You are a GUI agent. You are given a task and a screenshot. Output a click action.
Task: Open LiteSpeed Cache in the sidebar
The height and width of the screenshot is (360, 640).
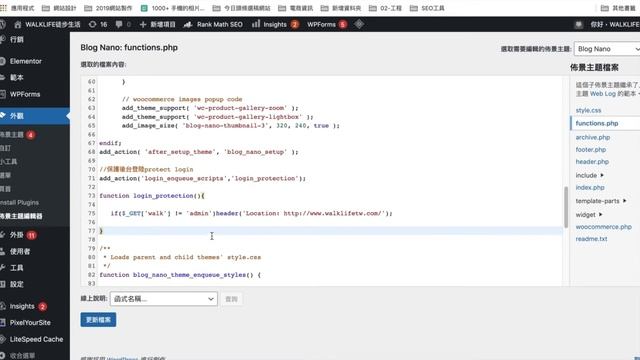click(x=35, y=339)
